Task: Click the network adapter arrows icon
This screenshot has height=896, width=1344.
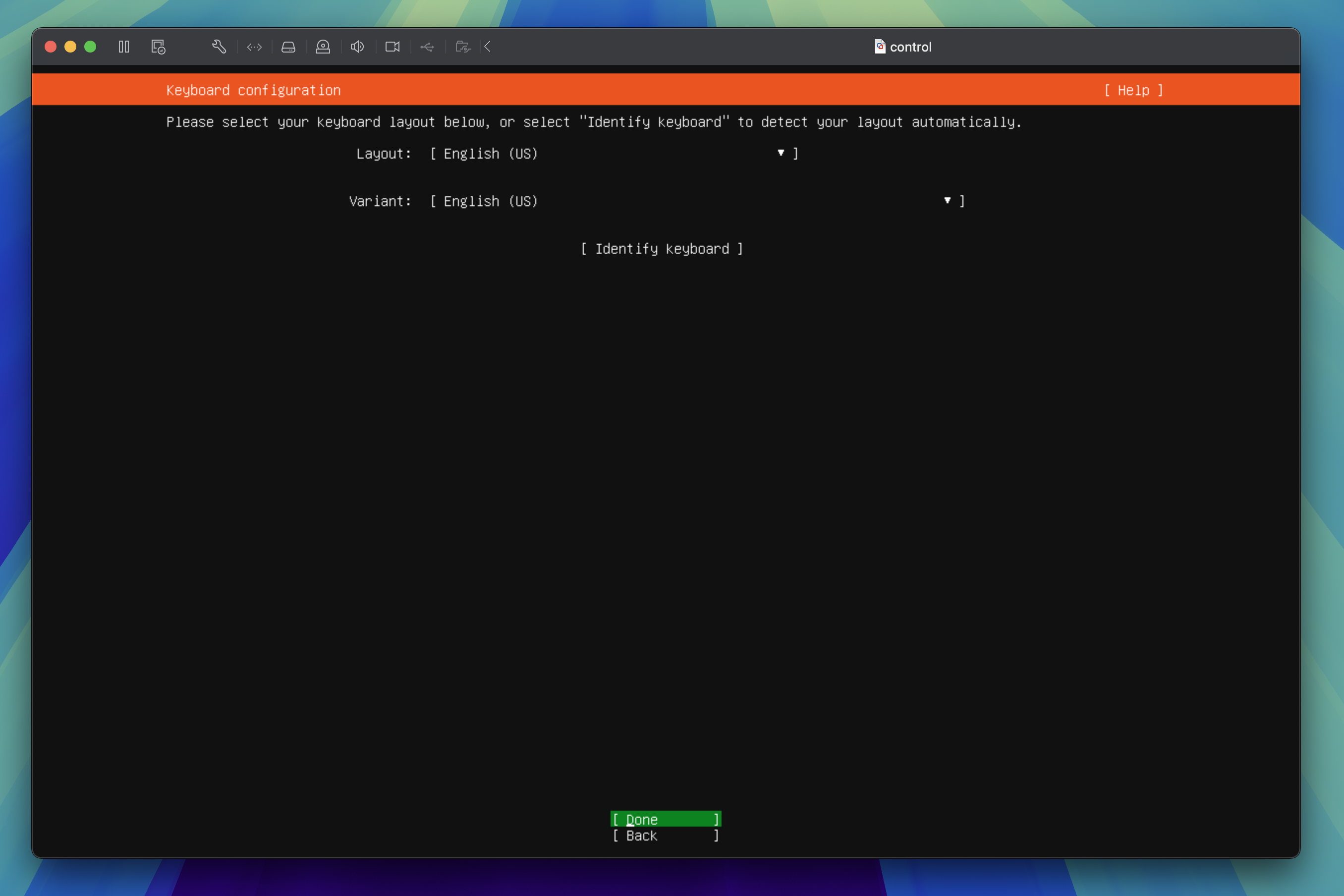Action: click(254, 47)
